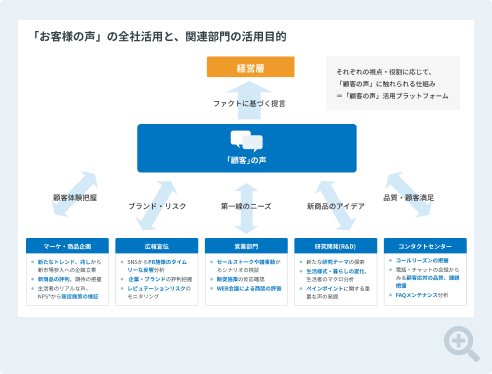
Task: Click the diagram title 「お客様の声」の全社活用
Action: coord(159,37)
